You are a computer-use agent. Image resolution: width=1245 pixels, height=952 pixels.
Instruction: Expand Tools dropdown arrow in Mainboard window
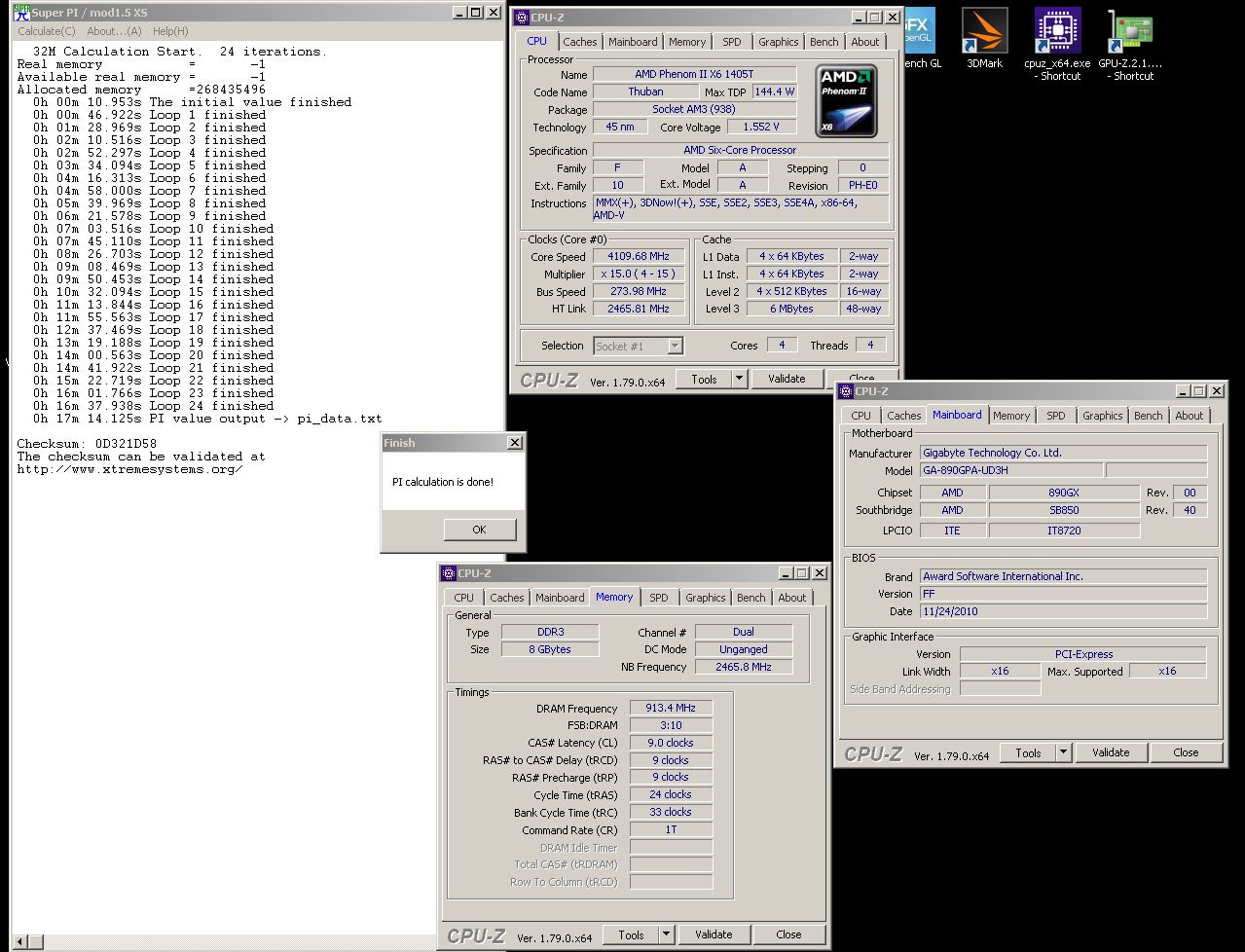[x=1063, y=752]
